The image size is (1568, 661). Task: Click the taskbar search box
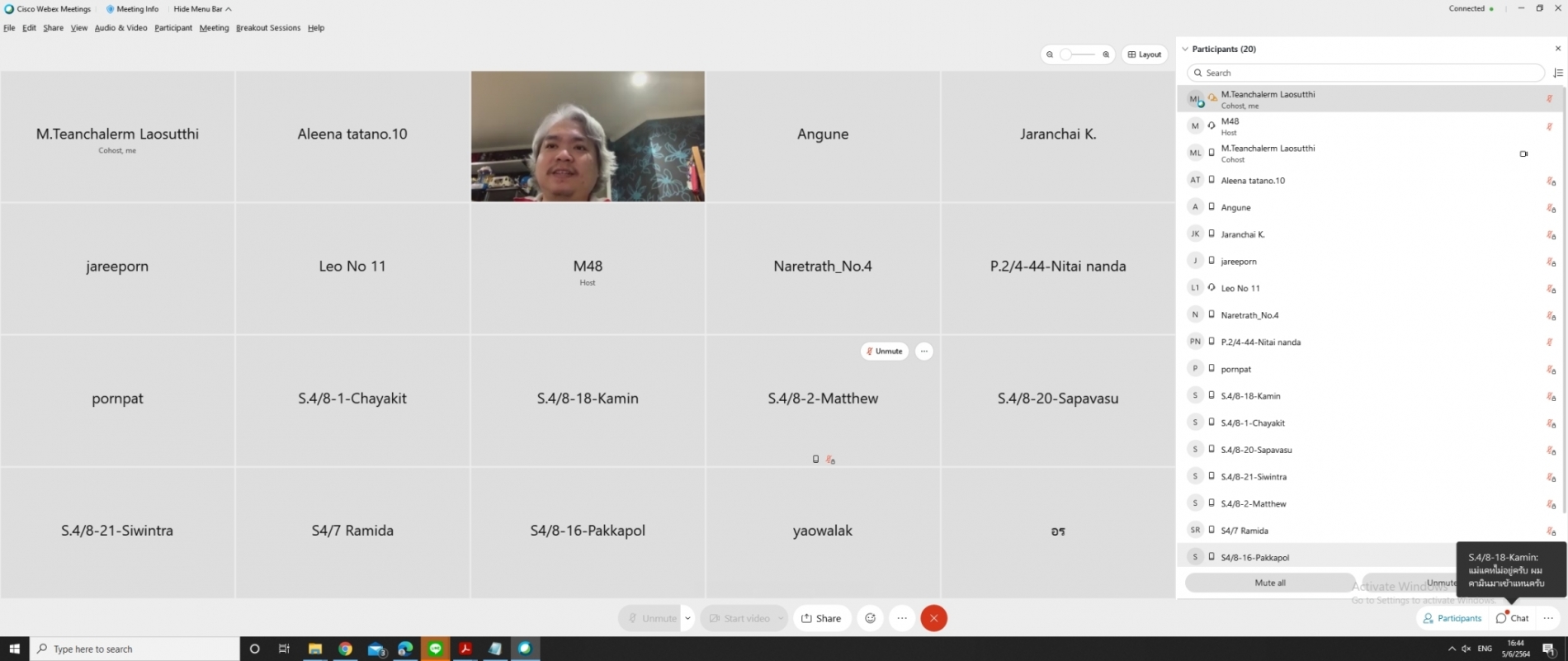135,649
